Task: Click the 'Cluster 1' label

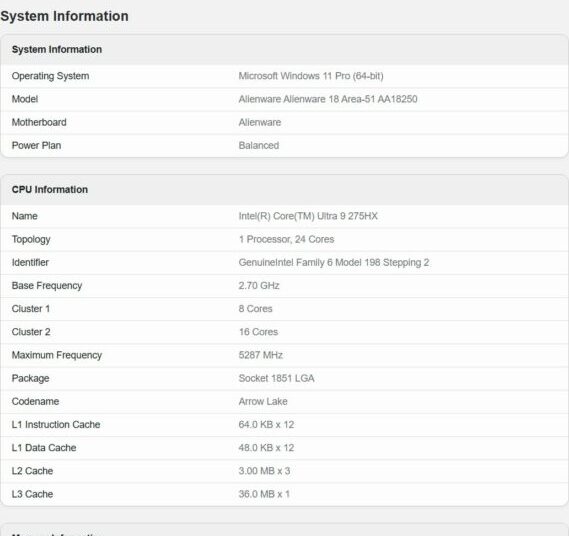Action: coord(31,309)
